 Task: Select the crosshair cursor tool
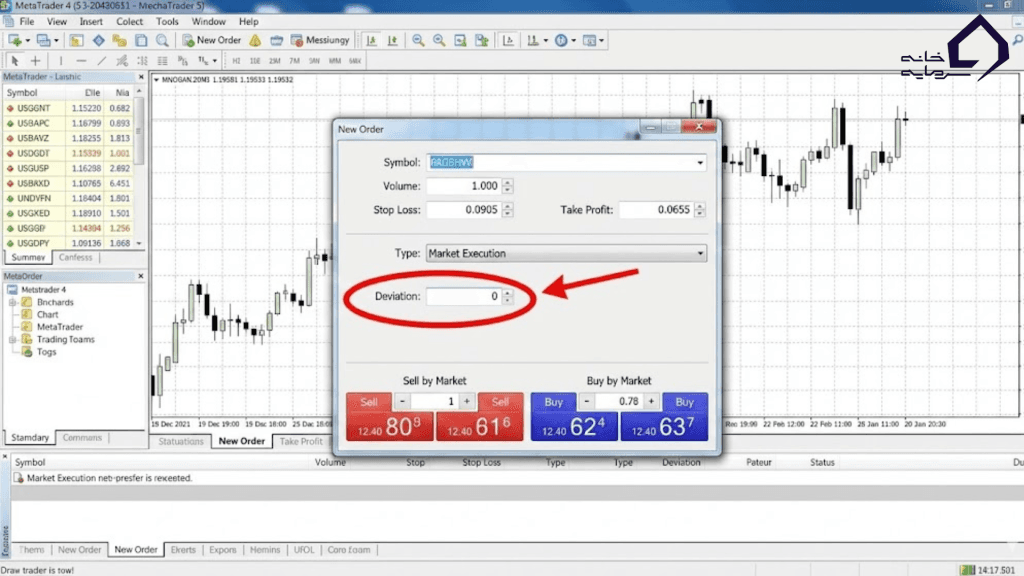(35, 61)
